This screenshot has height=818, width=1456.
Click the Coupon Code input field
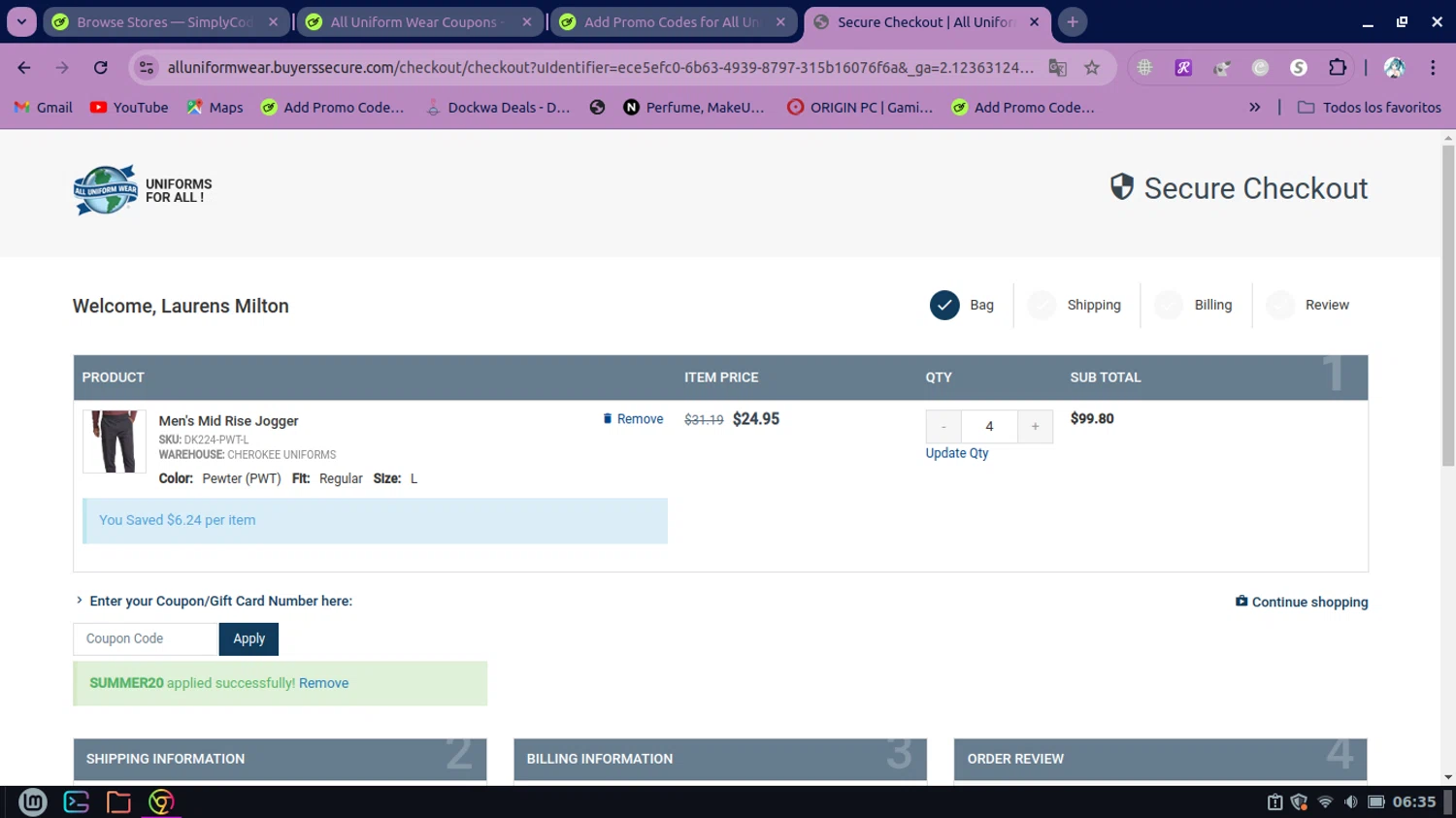[146, 638]
